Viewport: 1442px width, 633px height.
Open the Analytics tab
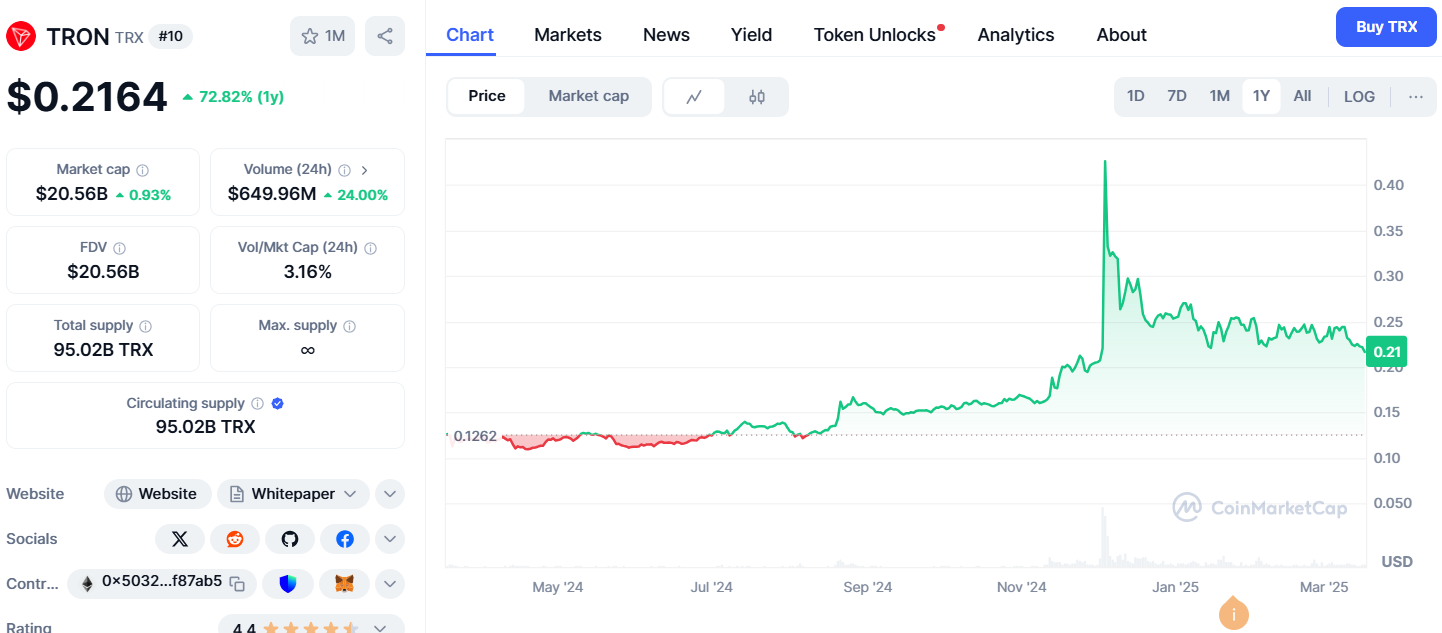[x=1016, y=35]
